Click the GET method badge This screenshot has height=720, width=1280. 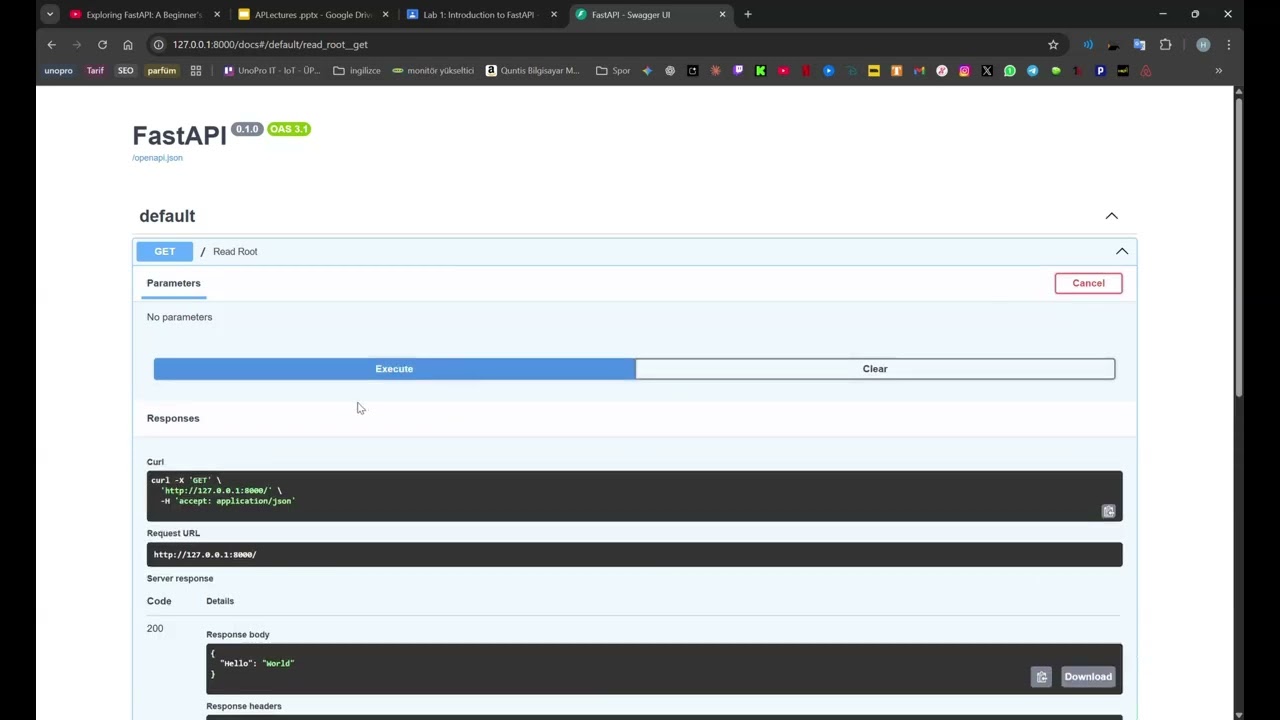165,251
